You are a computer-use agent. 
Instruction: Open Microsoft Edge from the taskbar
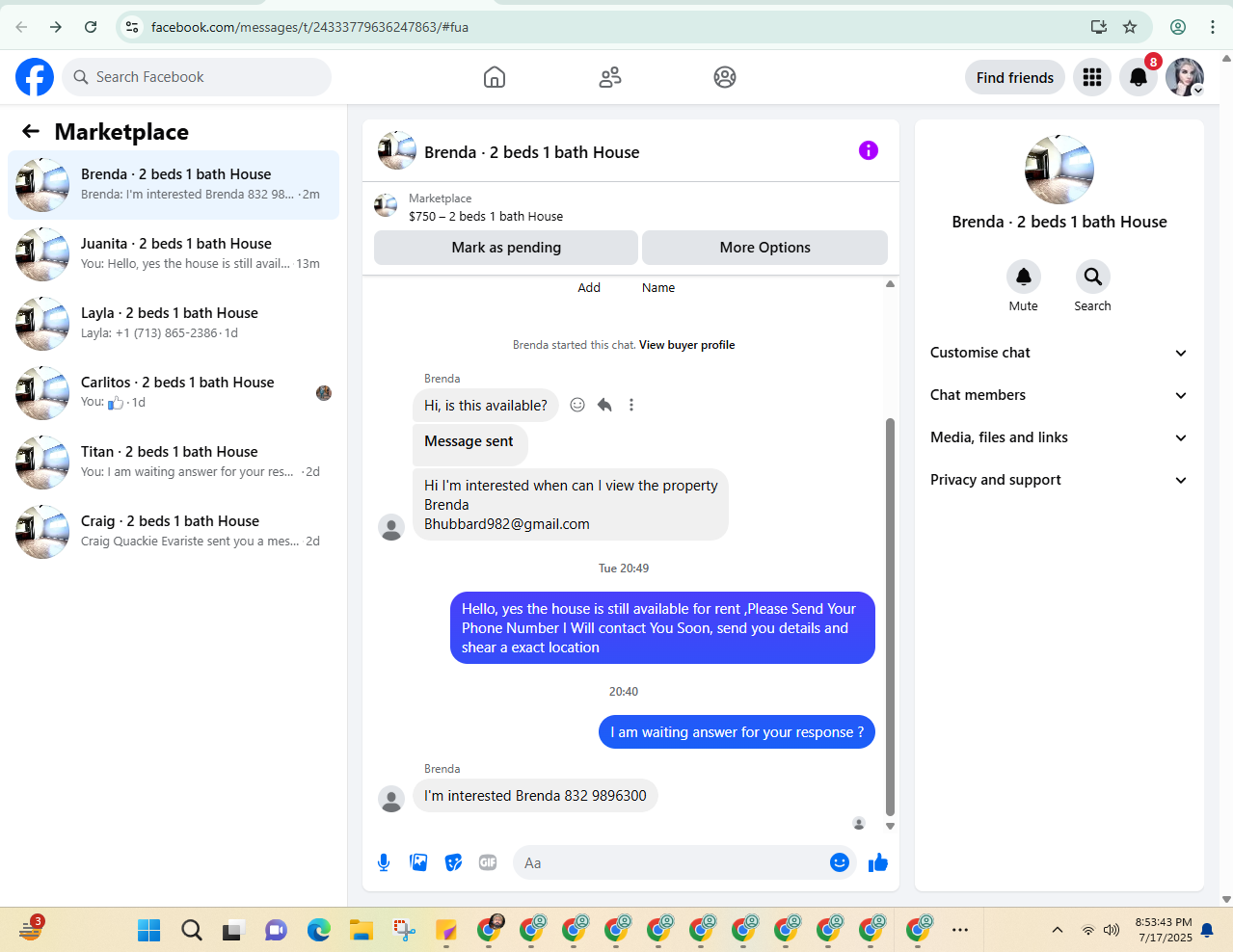coord(319,930)
